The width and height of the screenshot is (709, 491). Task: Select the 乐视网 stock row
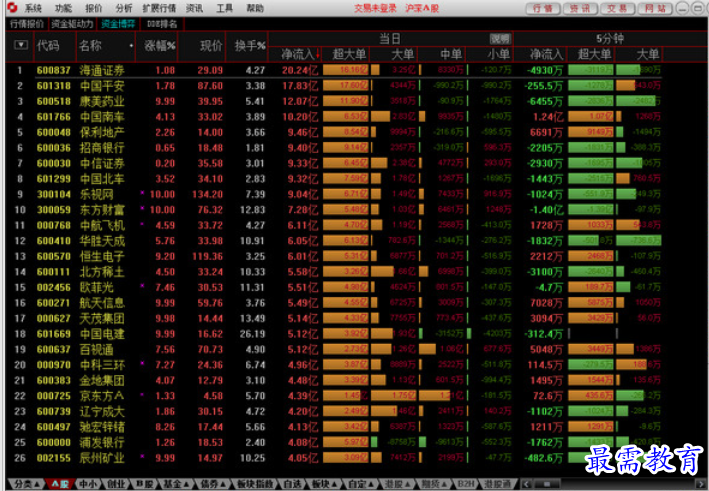[334, 194]
